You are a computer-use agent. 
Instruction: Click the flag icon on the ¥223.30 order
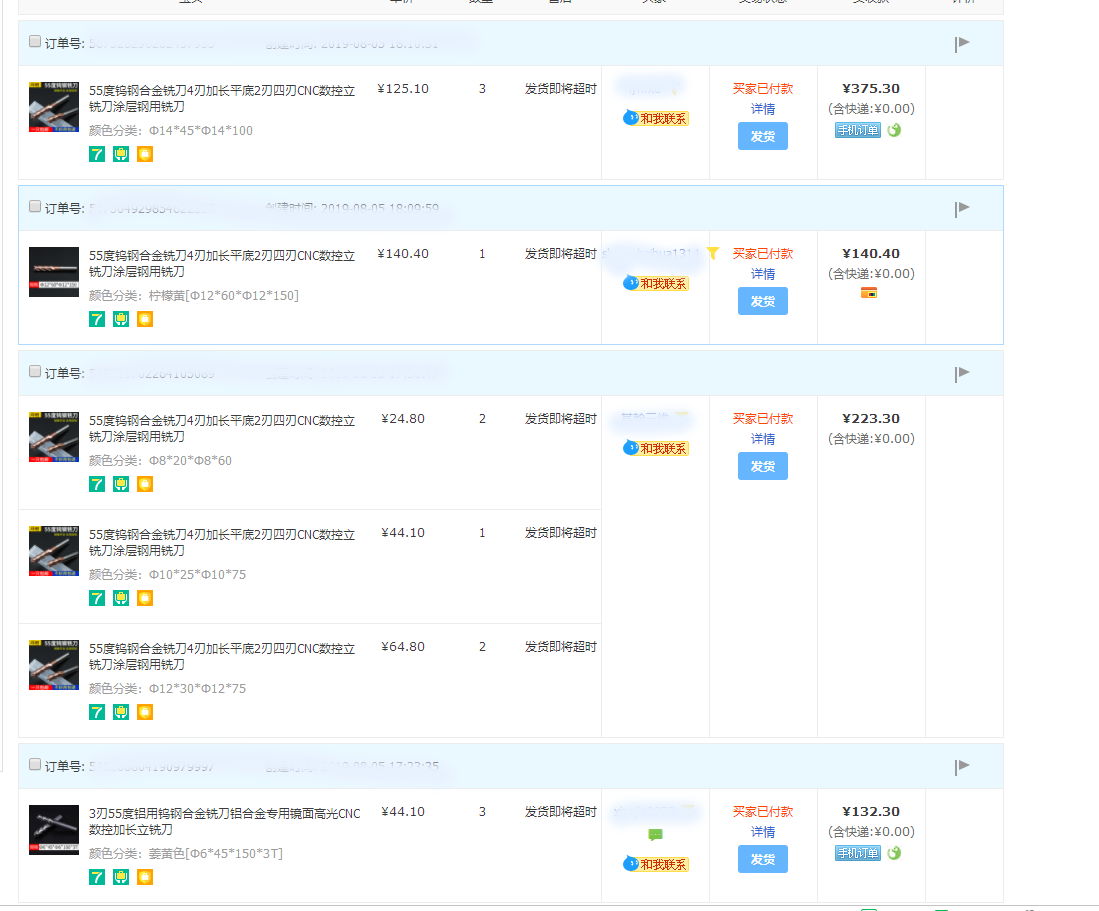(962, 373)
